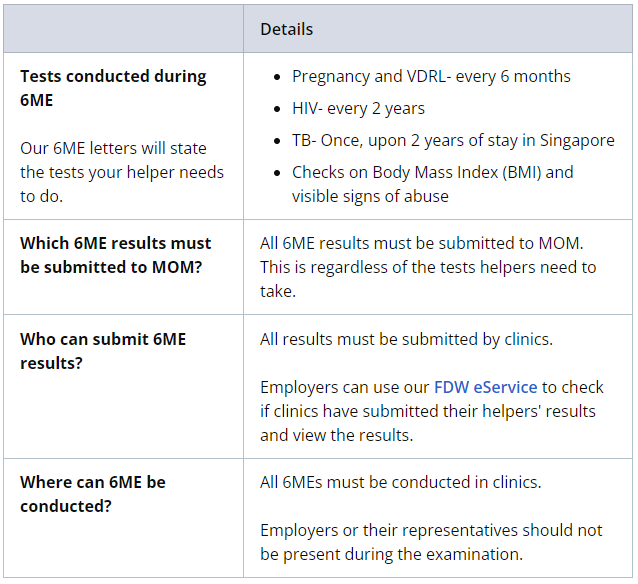Click the 'TB- Once, upon 2 years' bullet
638x584 pixels.
[x=453, y=140]
